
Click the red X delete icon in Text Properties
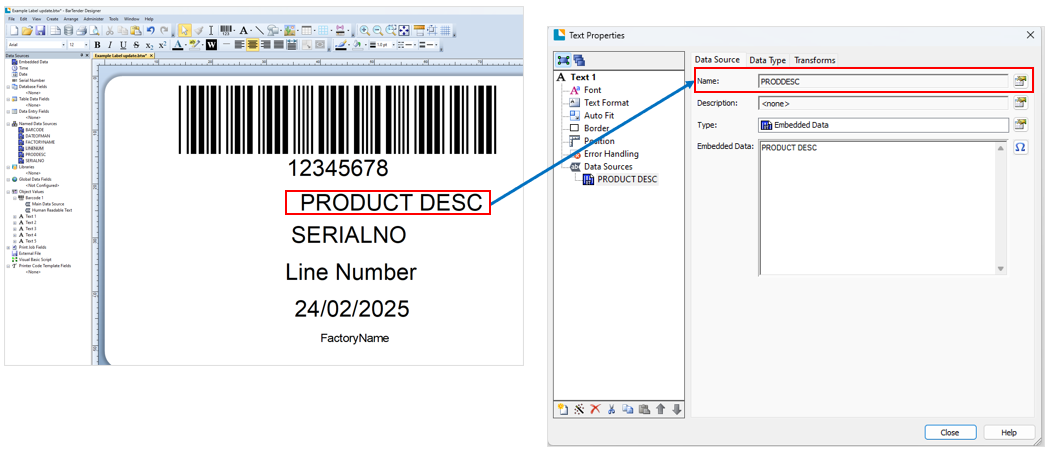pyautogui.click(x=595, y=409)
